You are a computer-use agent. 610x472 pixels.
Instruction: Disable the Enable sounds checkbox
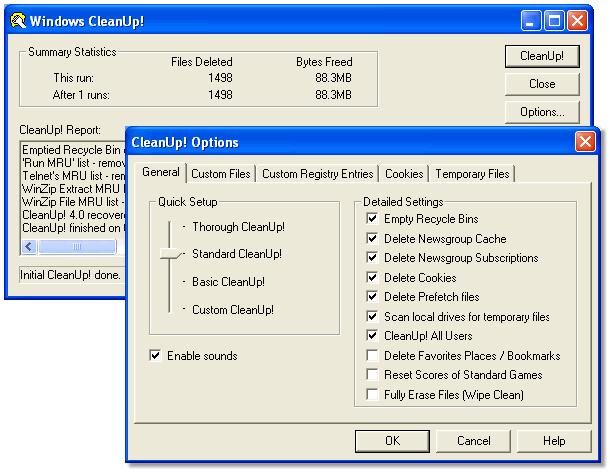tap(155, 355)
